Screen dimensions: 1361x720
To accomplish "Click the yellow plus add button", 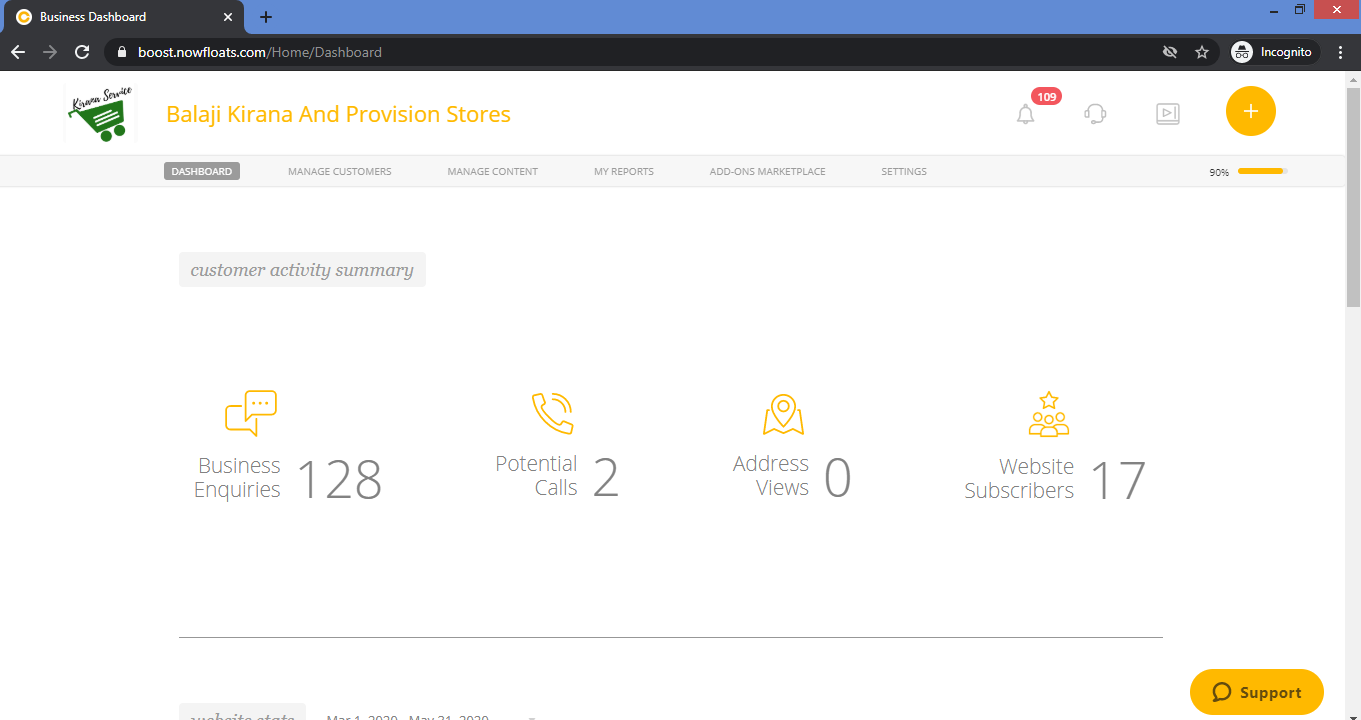I will click(x=1250, y=111).
